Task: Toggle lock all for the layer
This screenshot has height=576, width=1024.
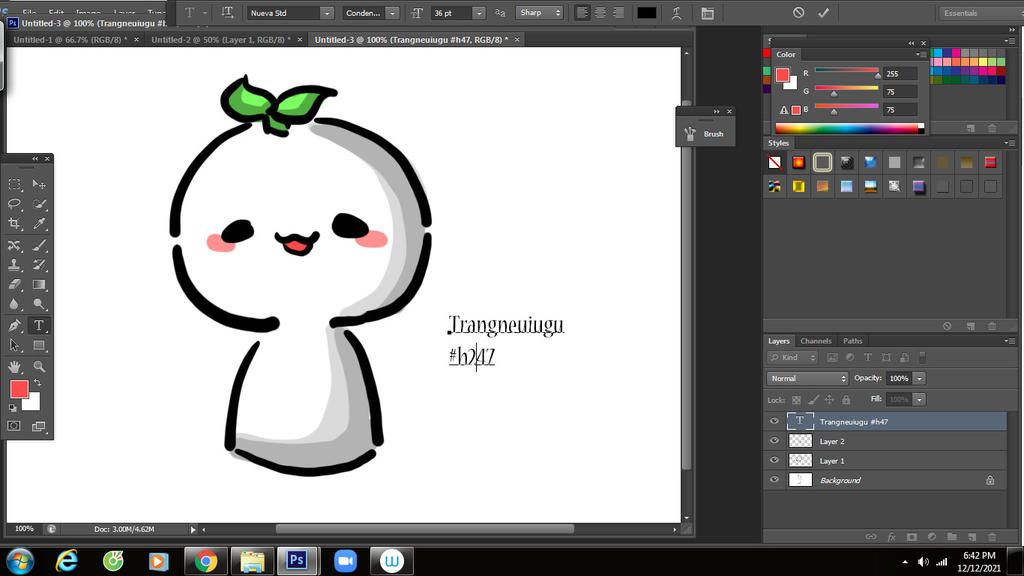Action: click(846, 400)
